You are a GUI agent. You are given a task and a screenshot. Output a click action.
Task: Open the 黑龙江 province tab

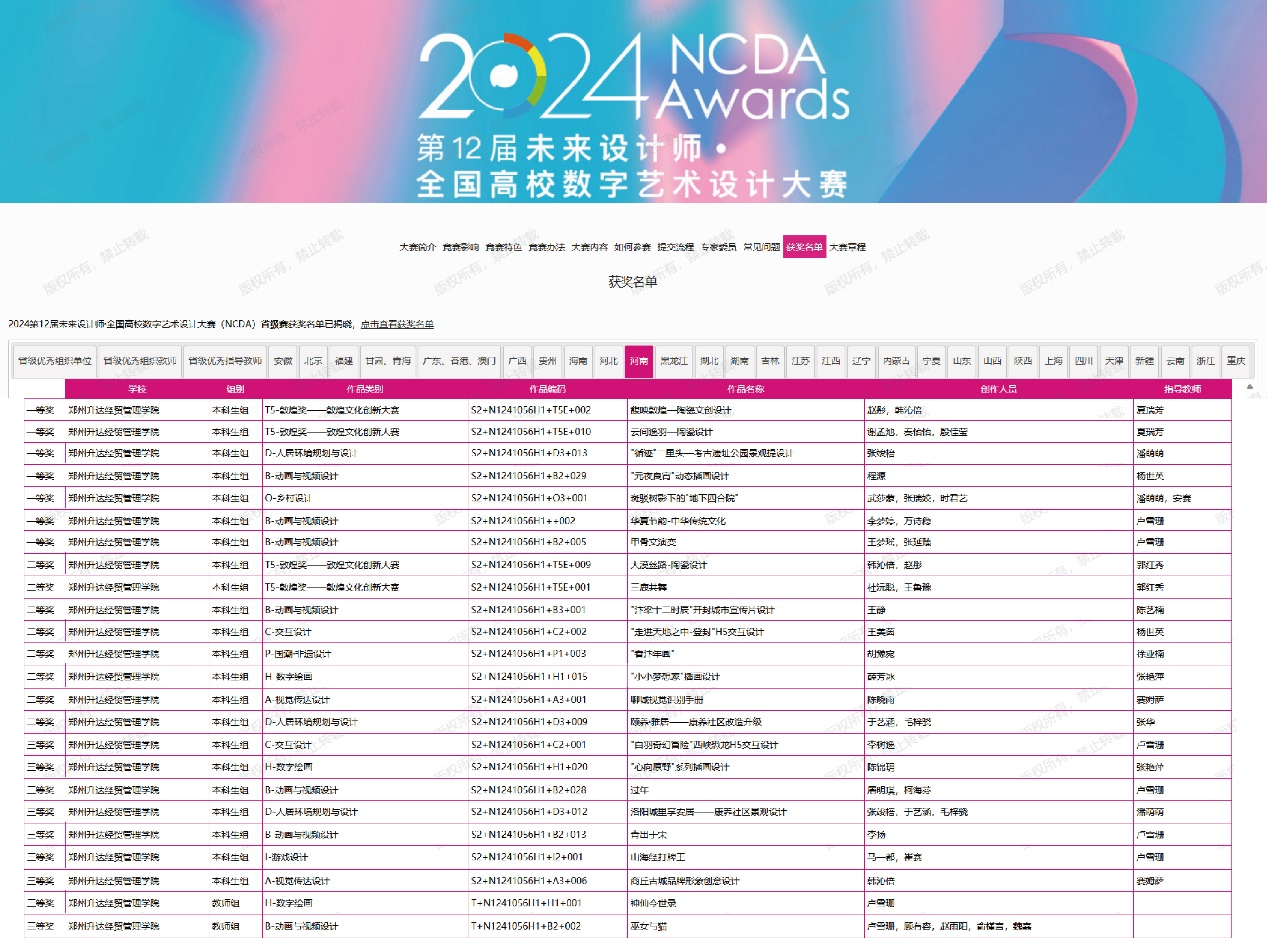tap(674, 361)
